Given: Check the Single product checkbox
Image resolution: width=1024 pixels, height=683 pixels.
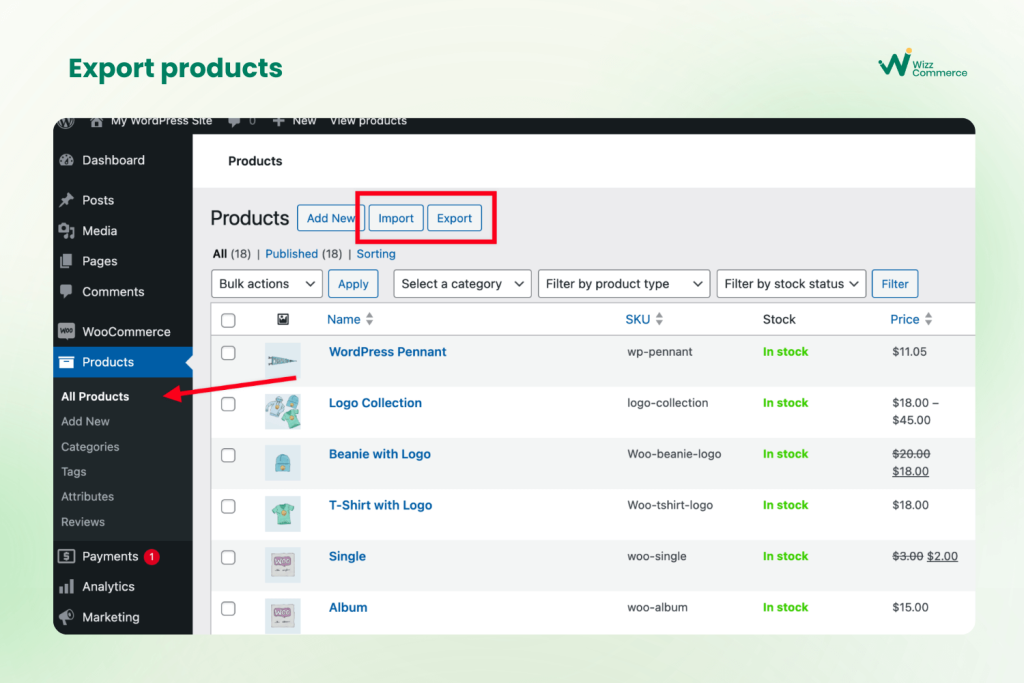Looking at the screenshot, I should [228, 557].
